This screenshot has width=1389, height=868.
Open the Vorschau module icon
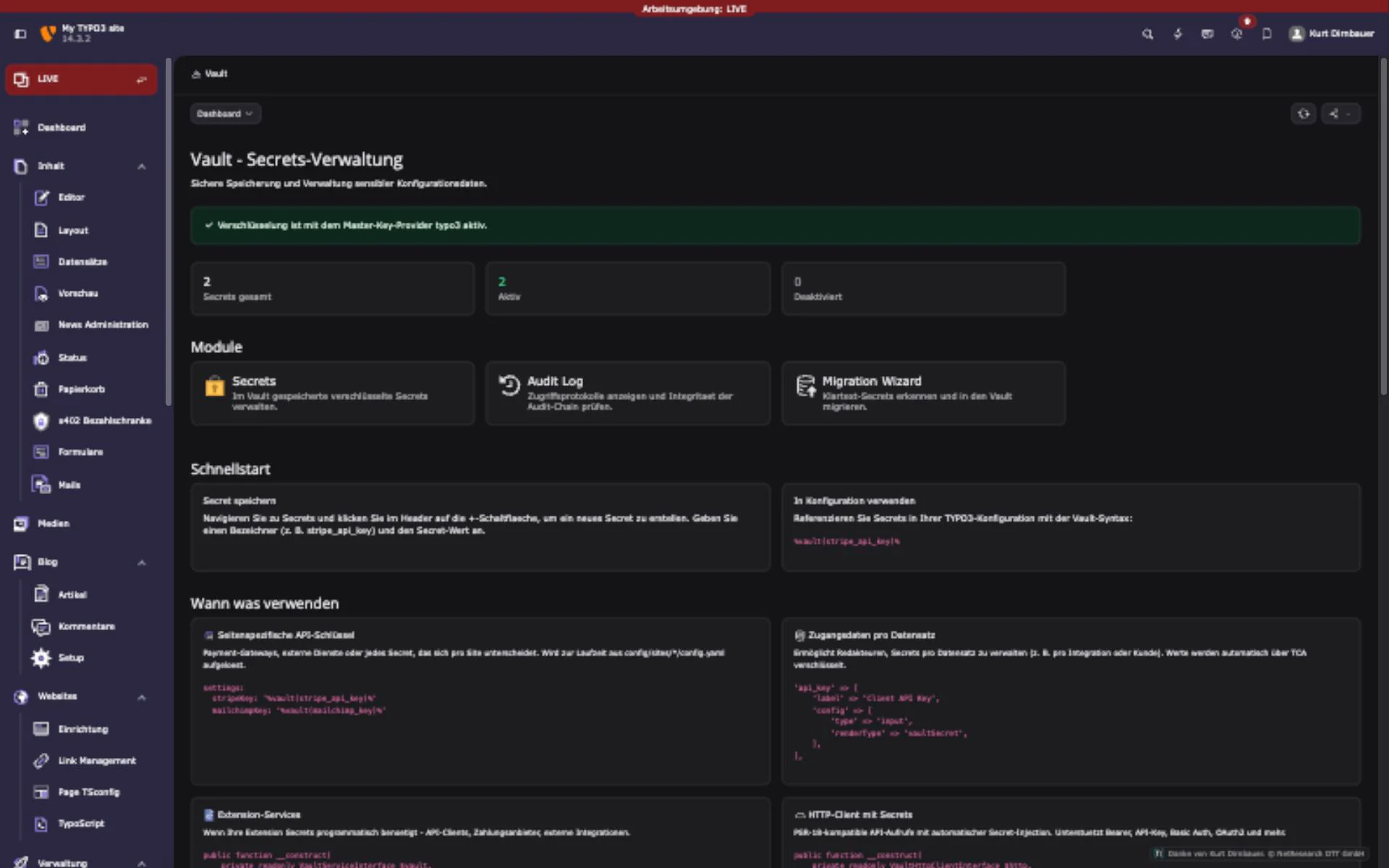click(x=41, y=294)
